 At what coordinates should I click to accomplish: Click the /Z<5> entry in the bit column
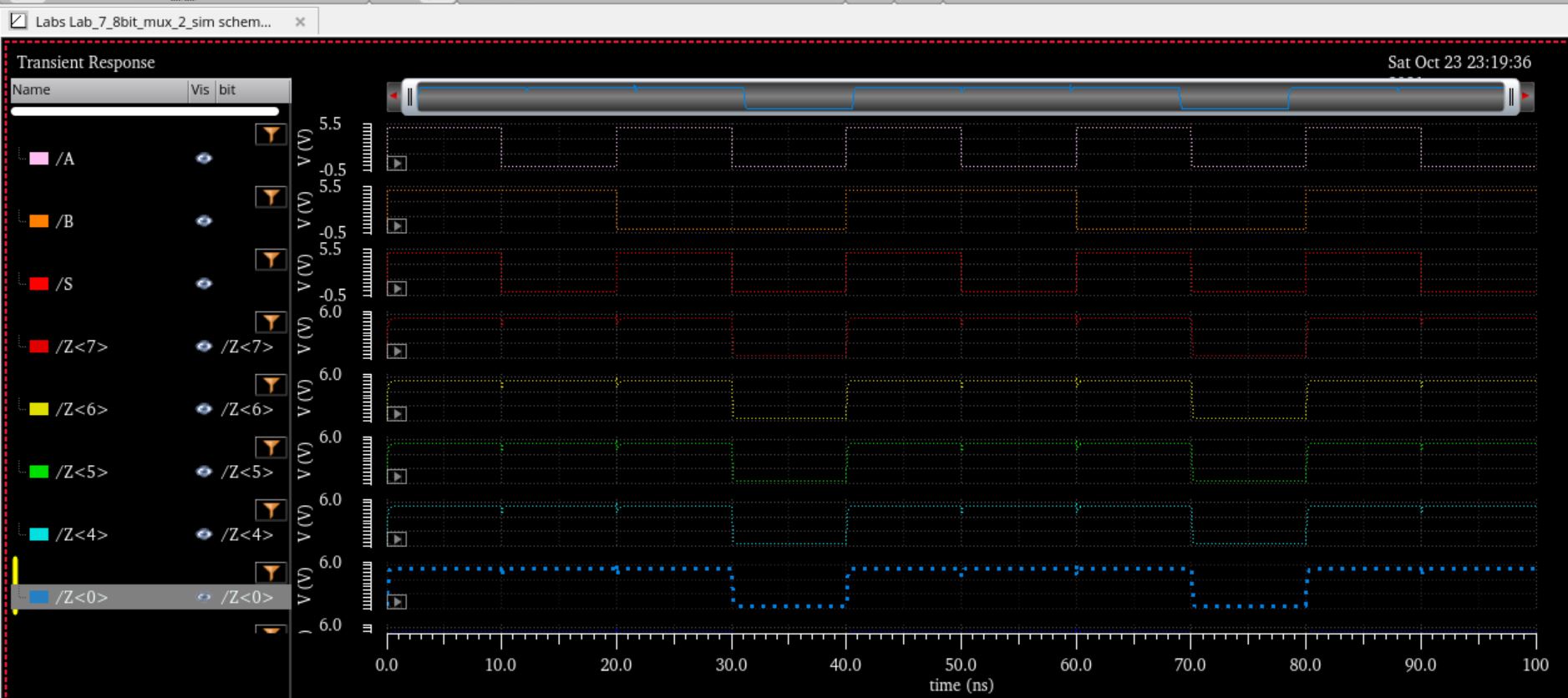(247, 472)
